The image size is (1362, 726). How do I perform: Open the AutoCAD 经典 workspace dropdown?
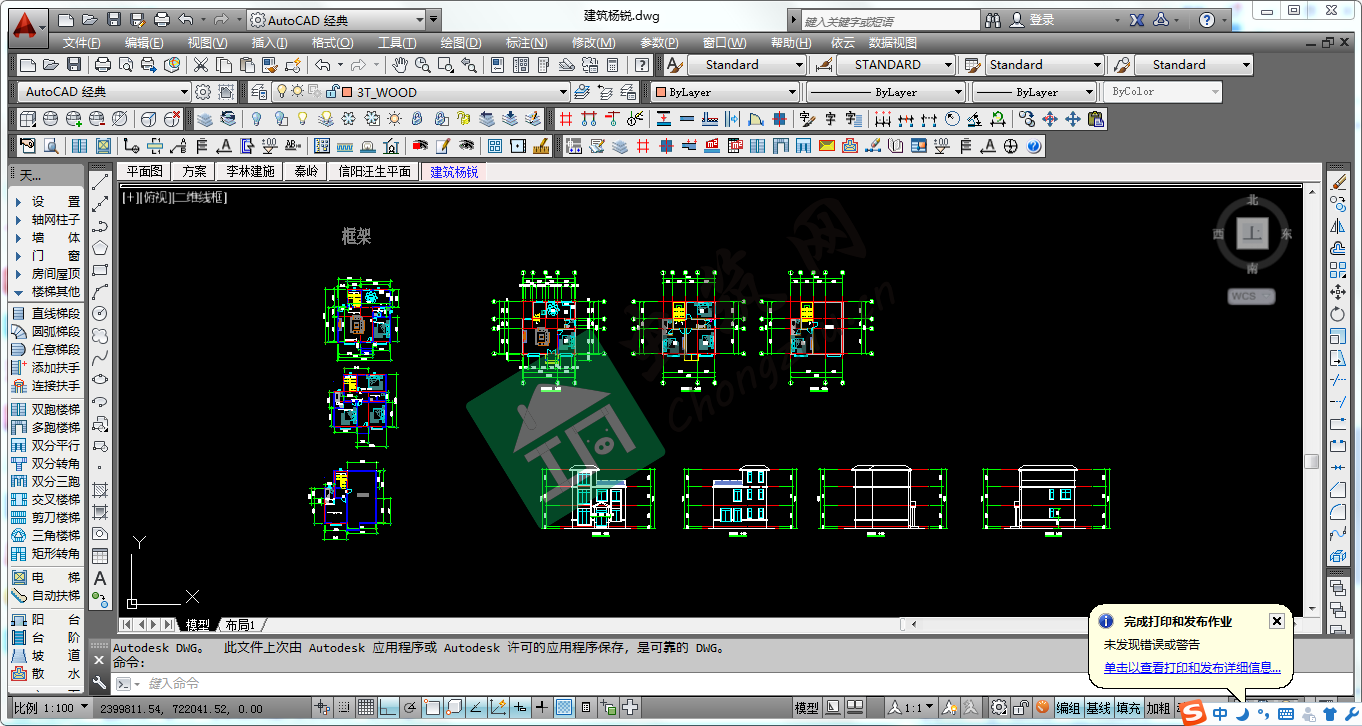click(x=183, y=92)
